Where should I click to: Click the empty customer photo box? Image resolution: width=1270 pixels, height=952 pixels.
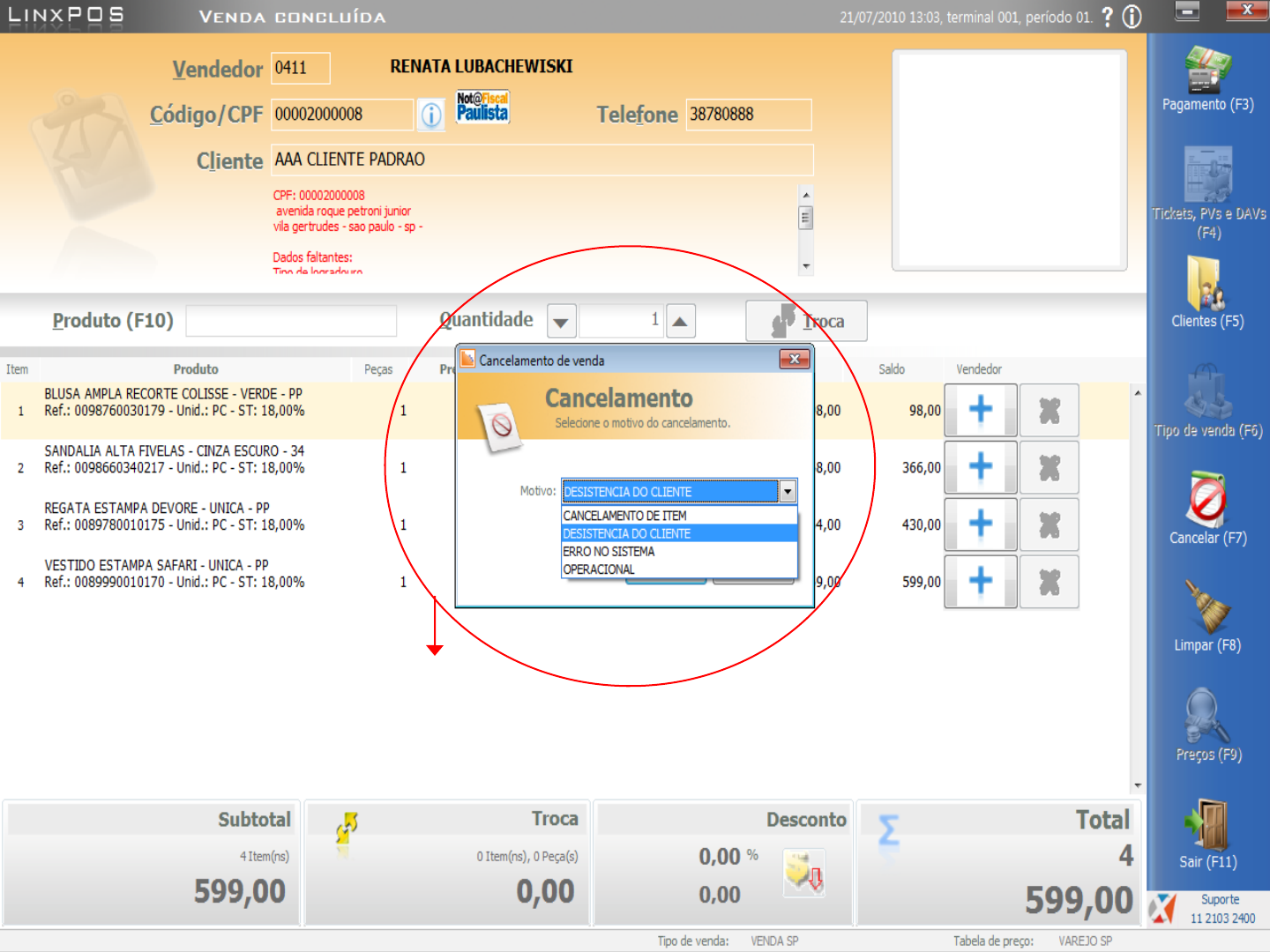1010,160
